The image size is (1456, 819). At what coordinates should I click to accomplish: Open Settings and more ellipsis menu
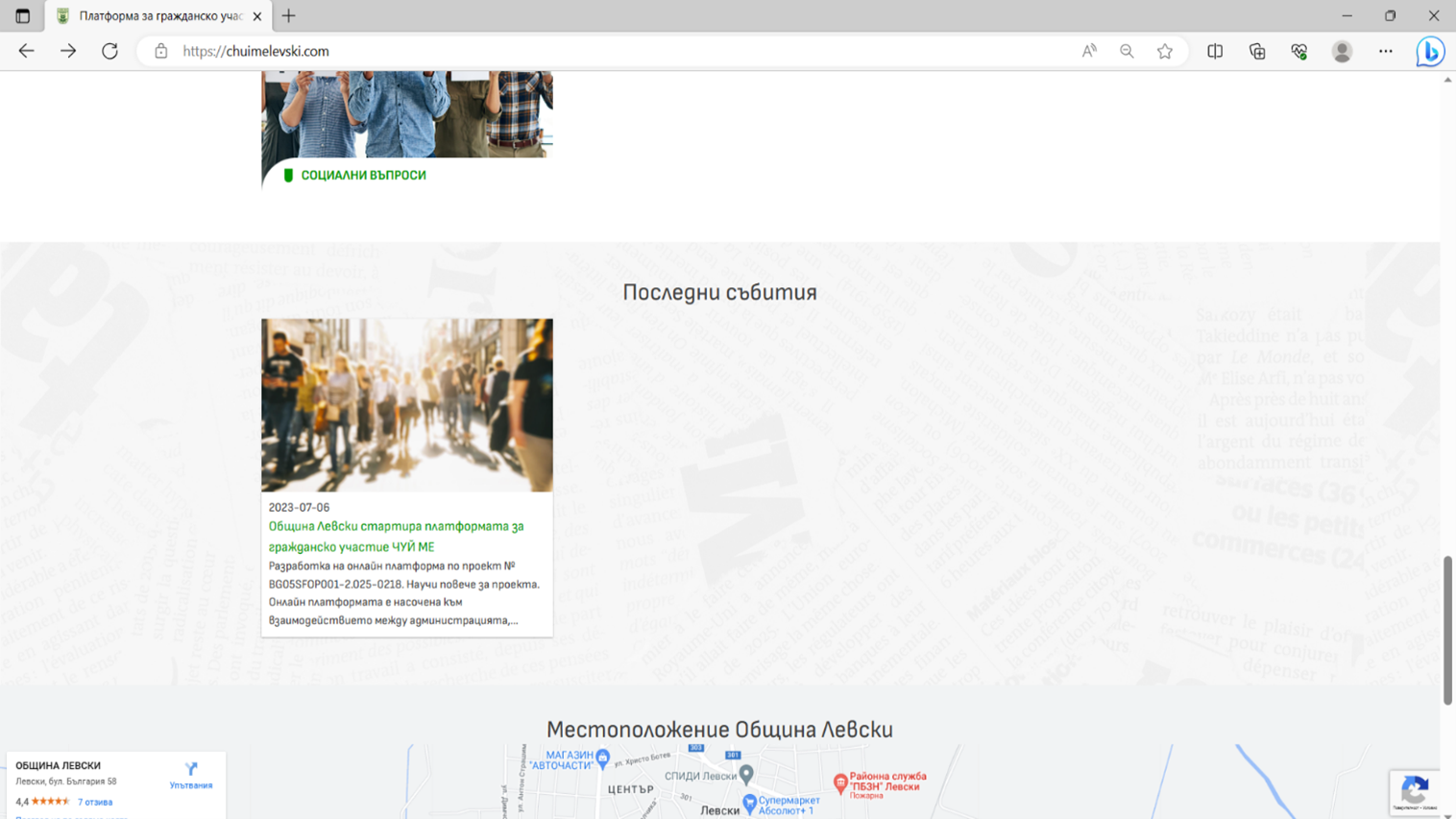pyautogui.click(x=1385, y=51)
